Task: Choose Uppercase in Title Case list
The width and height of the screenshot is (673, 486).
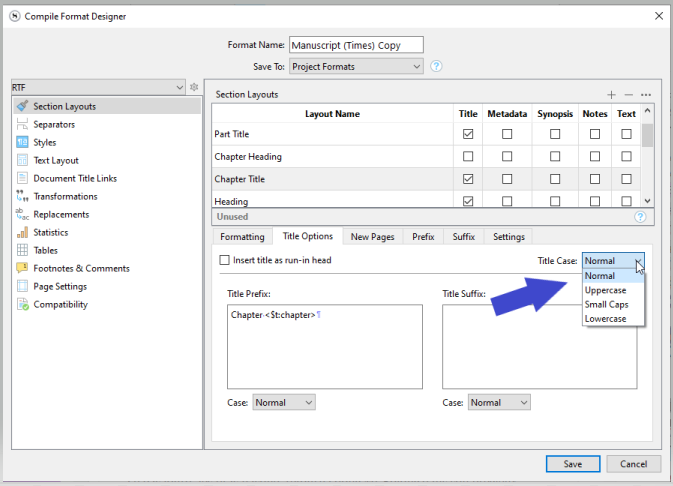Action: [x=613, y=290]
